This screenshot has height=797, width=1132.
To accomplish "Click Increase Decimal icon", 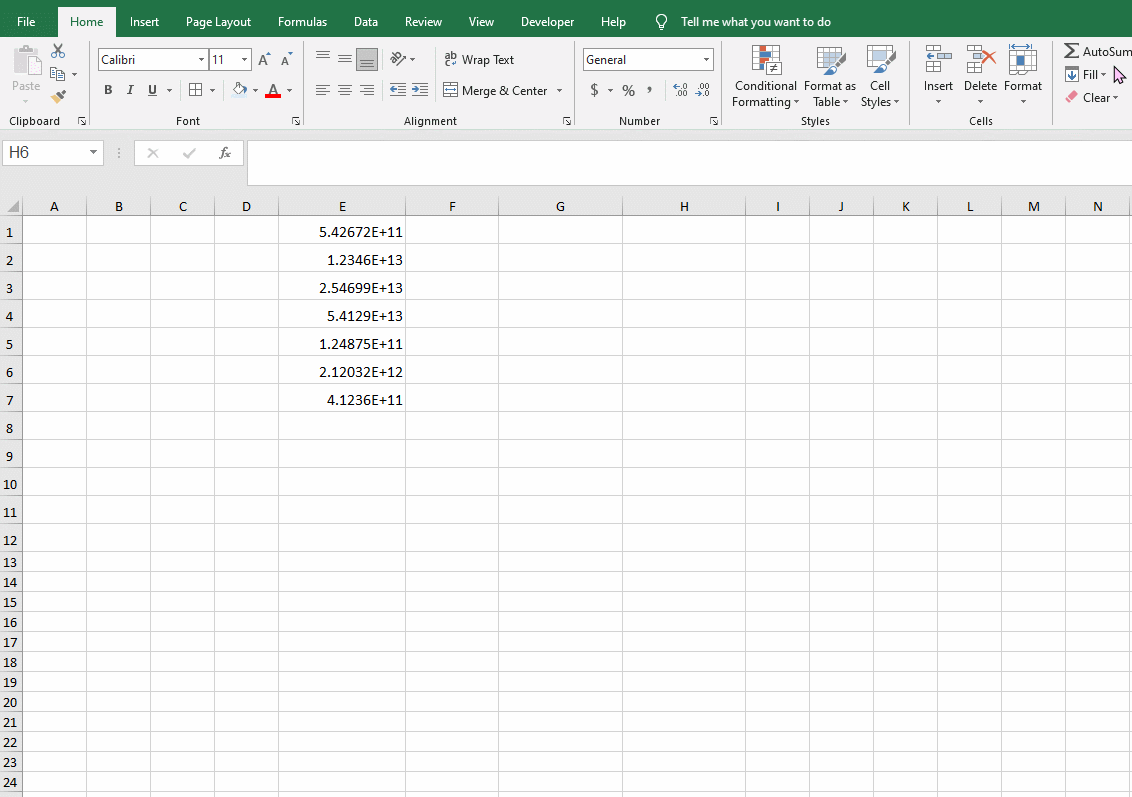I will (x=680, y=90).
